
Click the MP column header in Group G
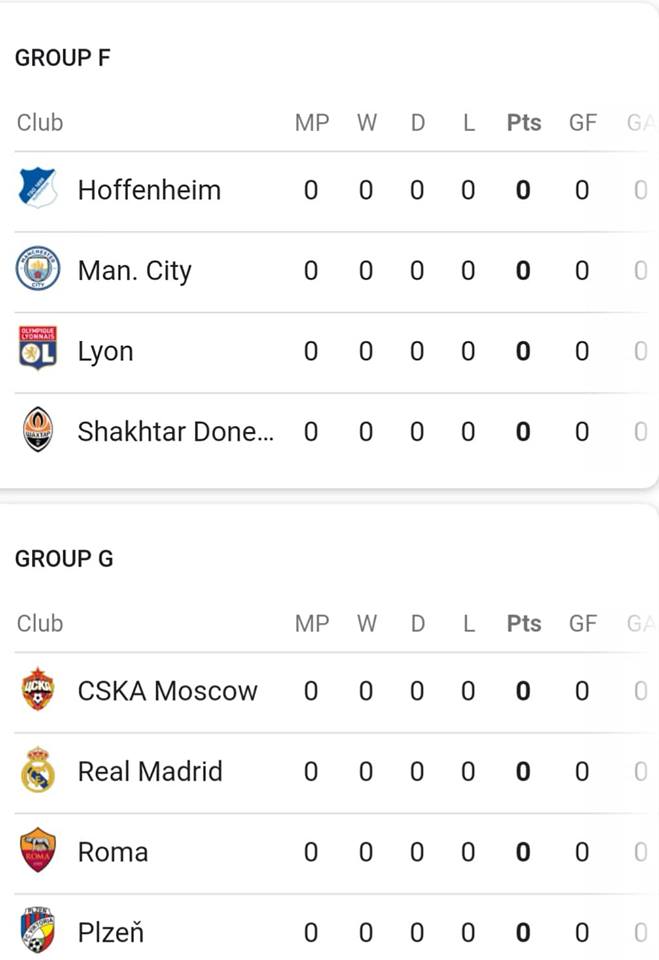coord(312,623)
